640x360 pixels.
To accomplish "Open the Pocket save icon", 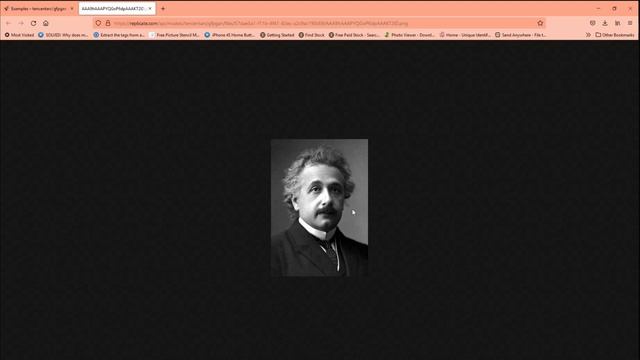I will pyautogui.click(x=593, y=23).
